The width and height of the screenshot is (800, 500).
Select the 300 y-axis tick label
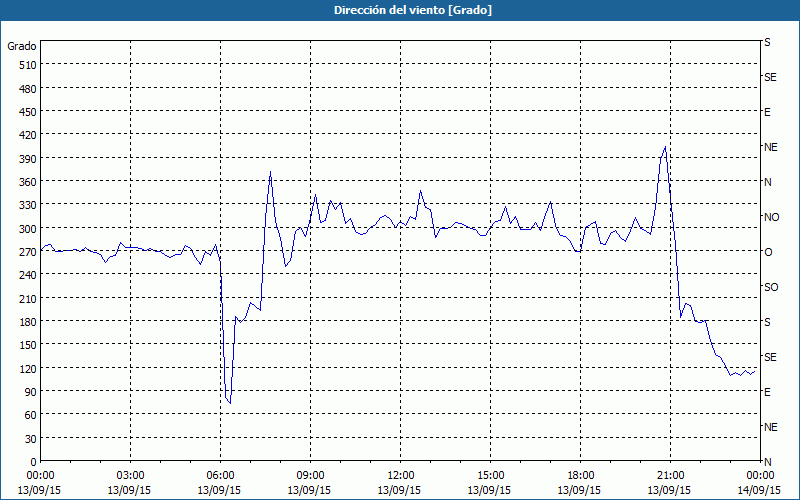click(29, 229)
